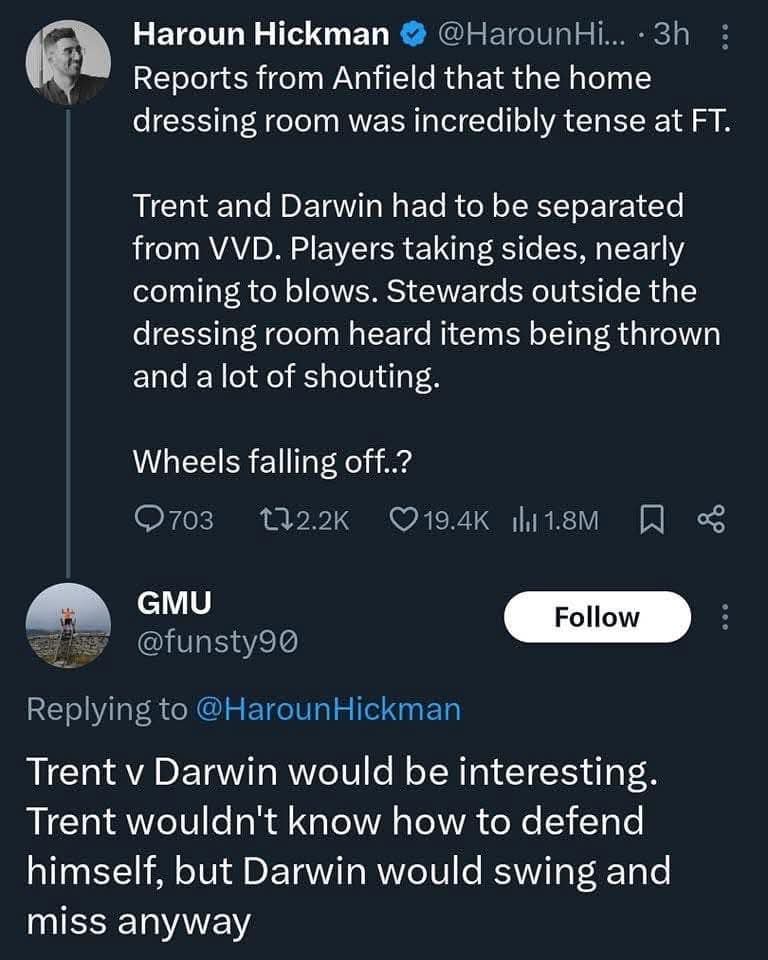
Task: Open GMU's profile avatar
Action: (x=68, y=625)
